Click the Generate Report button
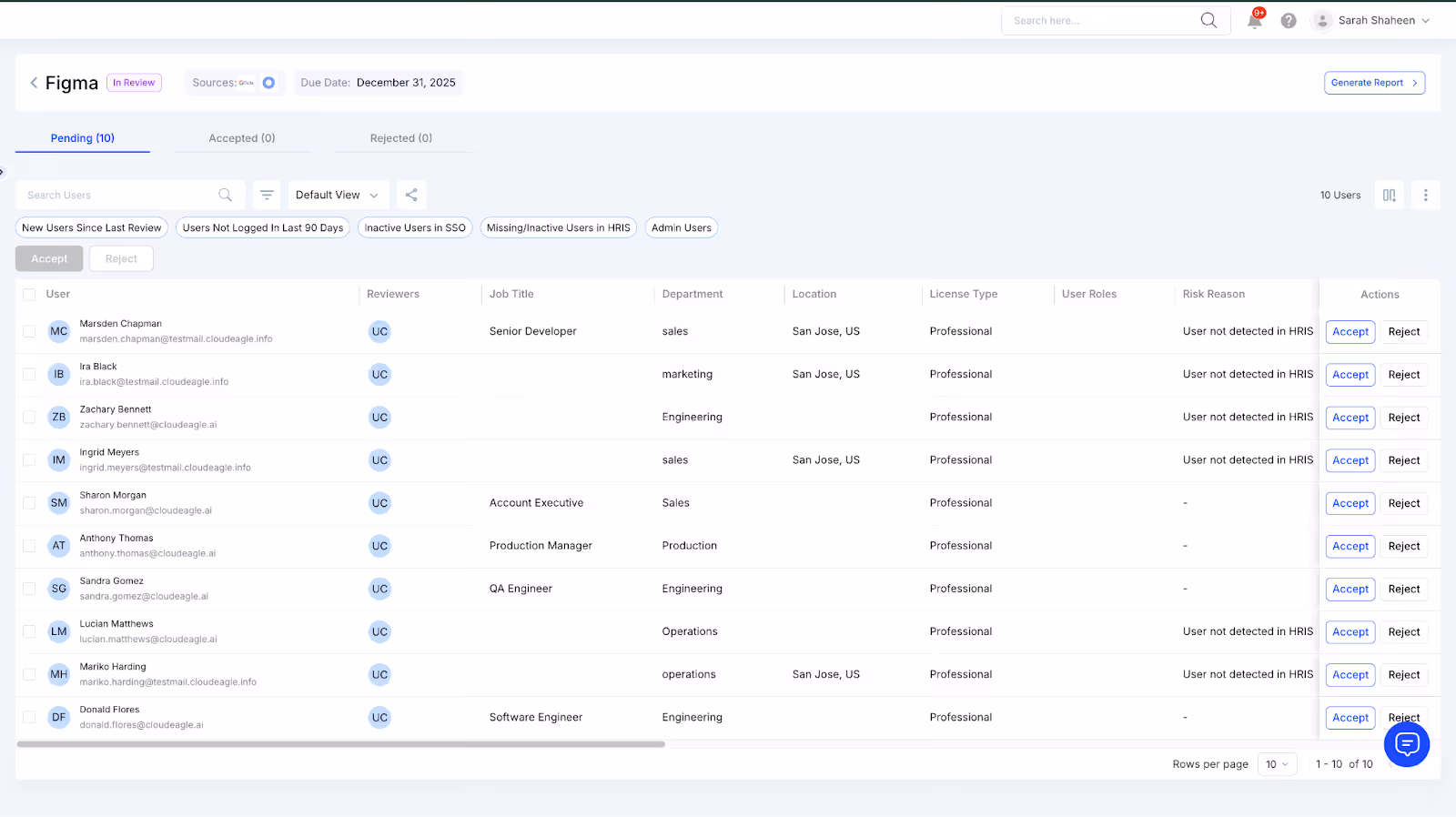Viewport: 1456px width, 817px height. pos(1374,83)
